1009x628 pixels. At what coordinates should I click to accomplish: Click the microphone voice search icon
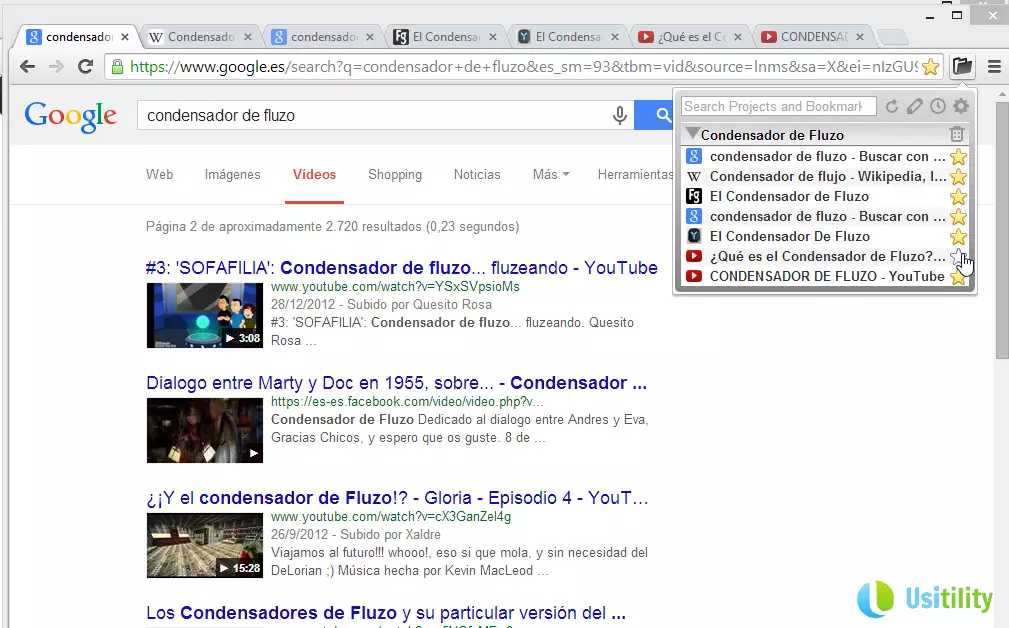tap(620, 115)
